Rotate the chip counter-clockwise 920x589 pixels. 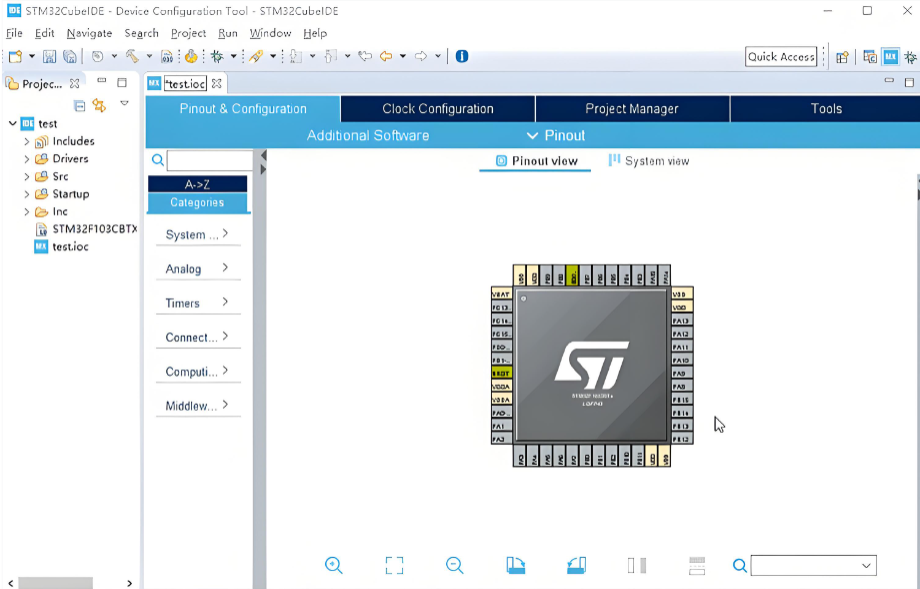[577, 565]
